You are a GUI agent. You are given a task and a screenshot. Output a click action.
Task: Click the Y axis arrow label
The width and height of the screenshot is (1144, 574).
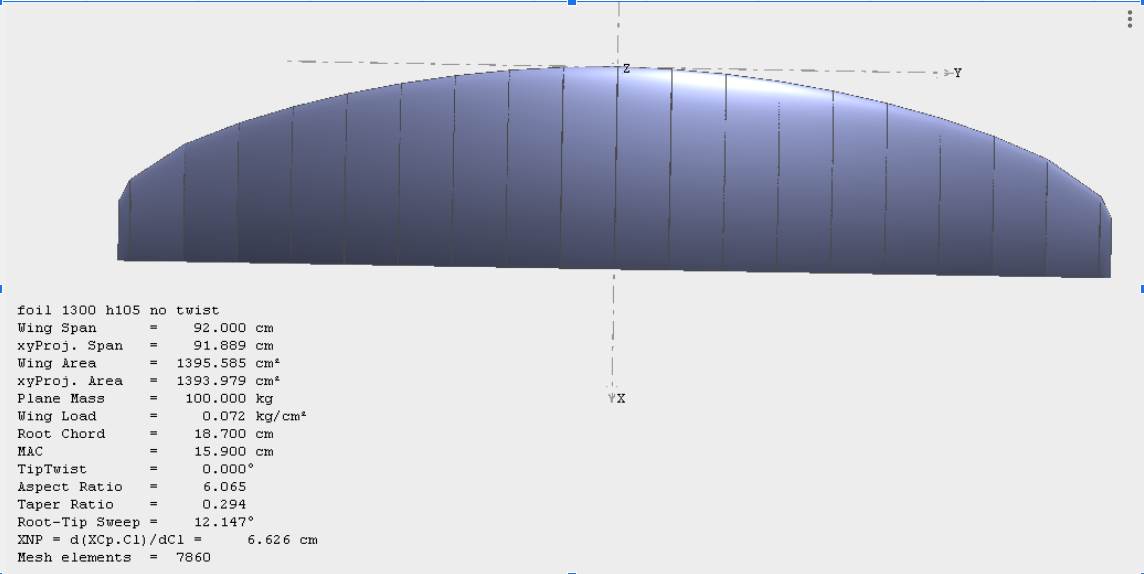click(x=957, y=73)
